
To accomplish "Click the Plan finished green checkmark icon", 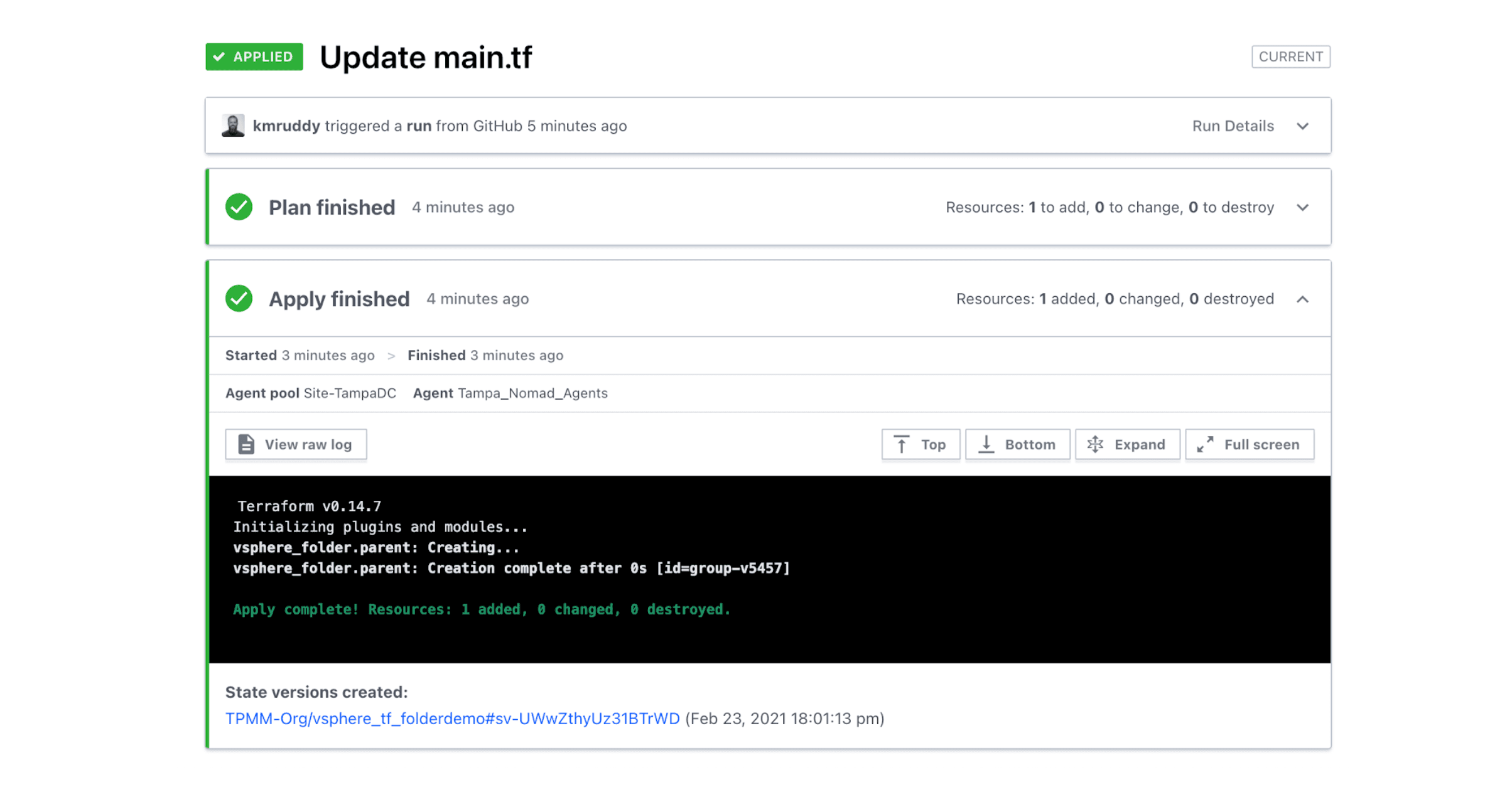I will 239,207.
